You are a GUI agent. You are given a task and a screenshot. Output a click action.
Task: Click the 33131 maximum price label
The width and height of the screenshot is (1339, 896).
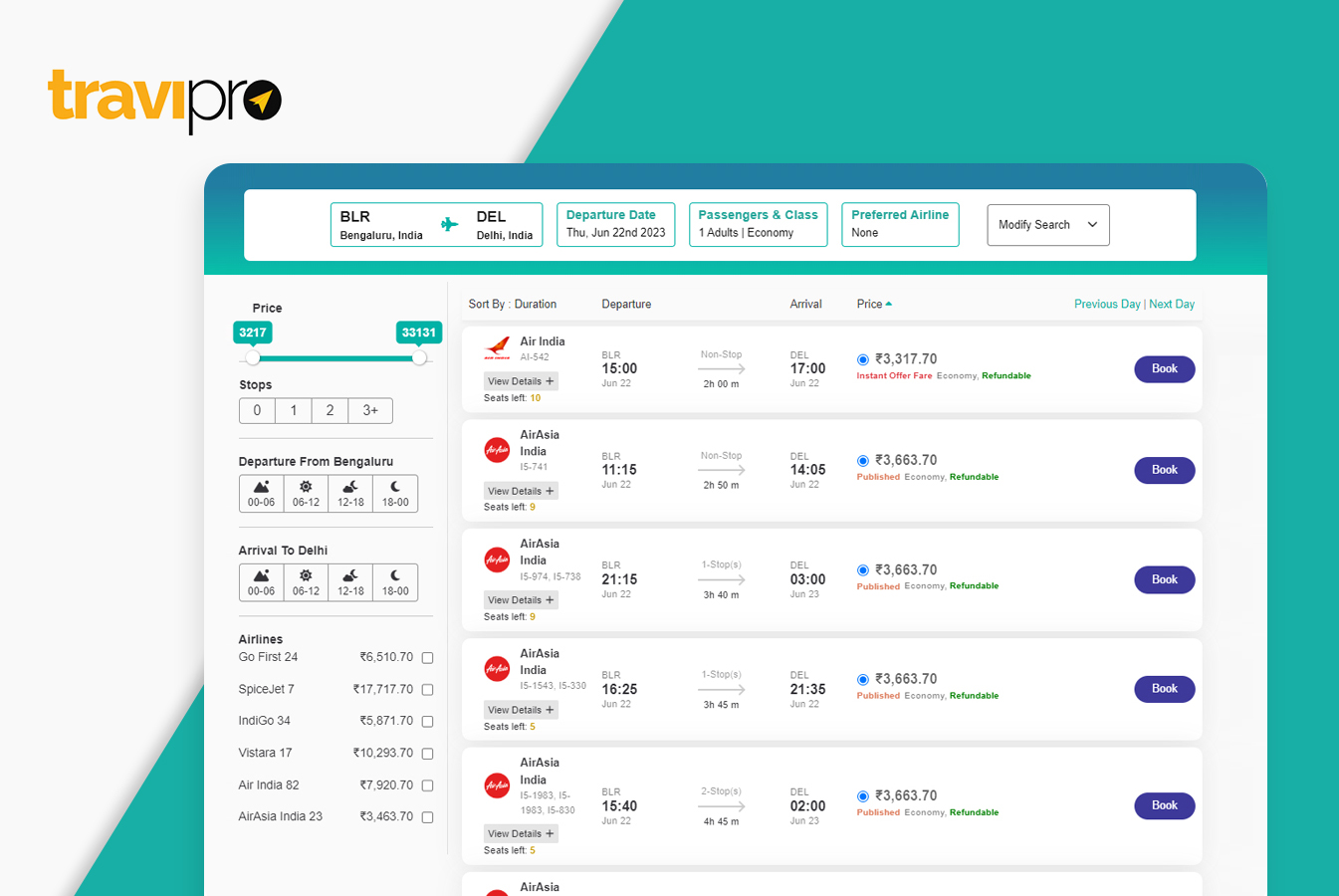419,333
